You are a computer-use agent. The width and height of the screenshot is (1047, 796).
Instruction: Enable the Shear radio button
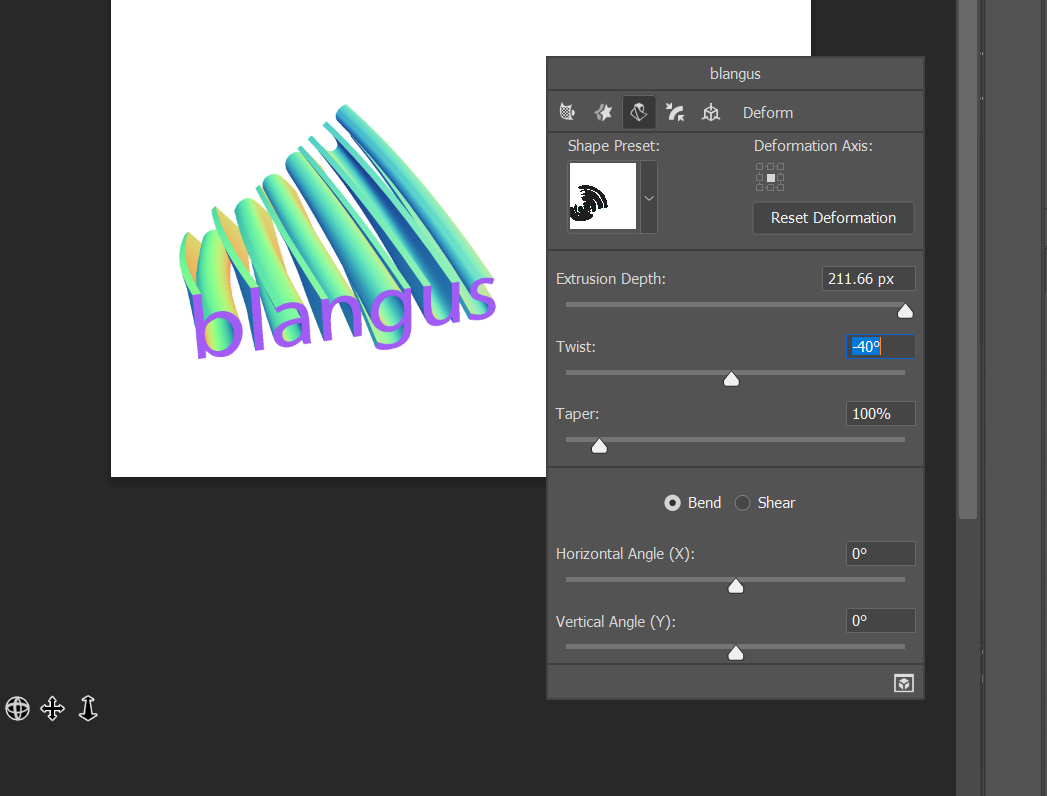(742, 503)
